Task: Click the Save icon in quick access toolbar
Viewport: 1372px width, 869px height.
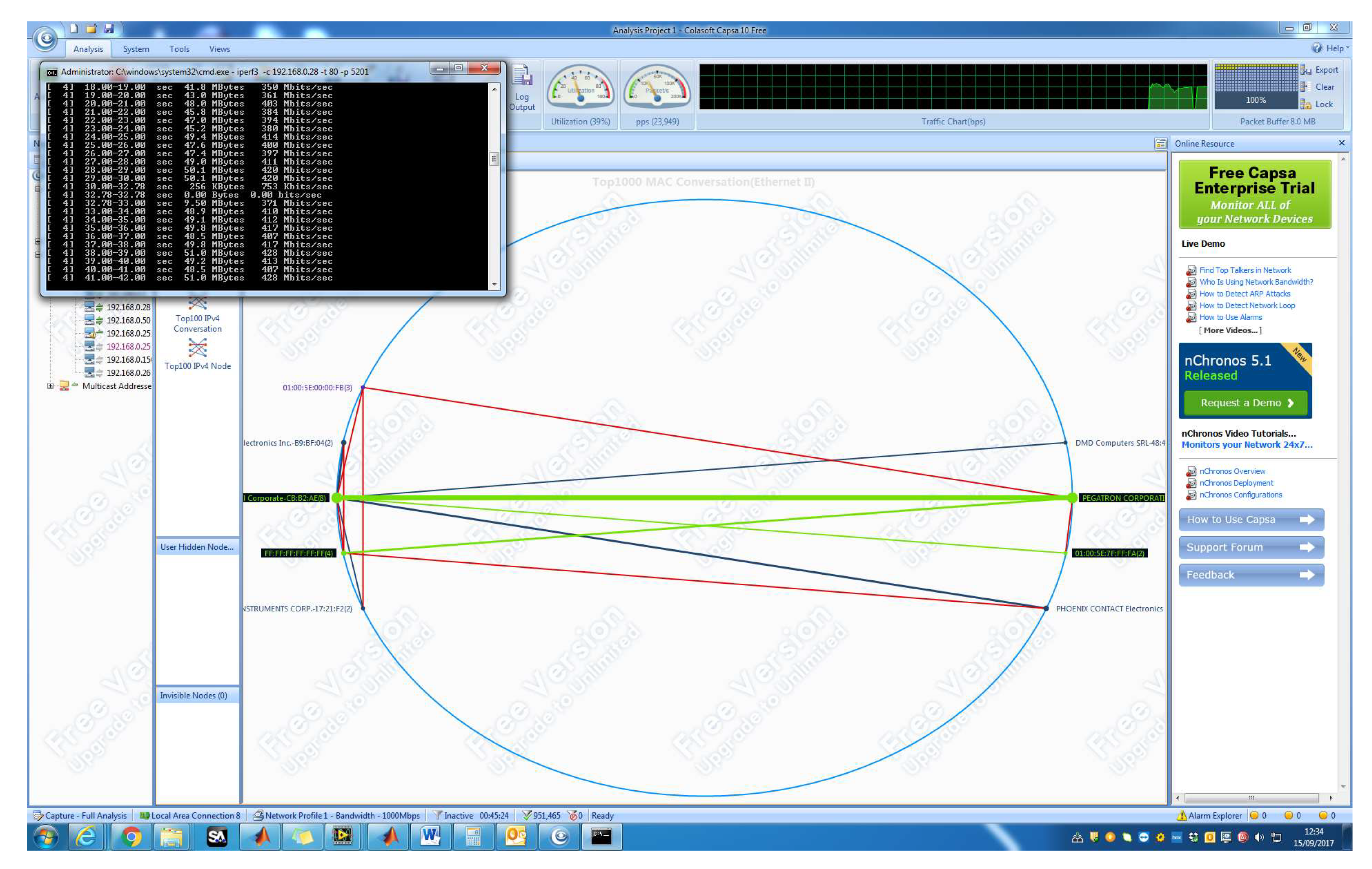Action: 109,28
